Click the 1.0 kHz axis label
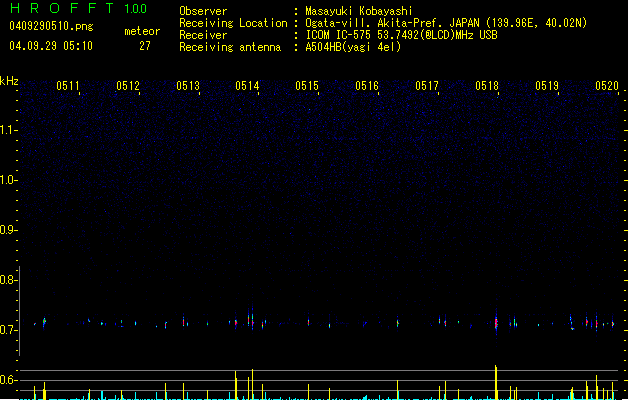Viewport: 629px width, 400px height. 8,180
